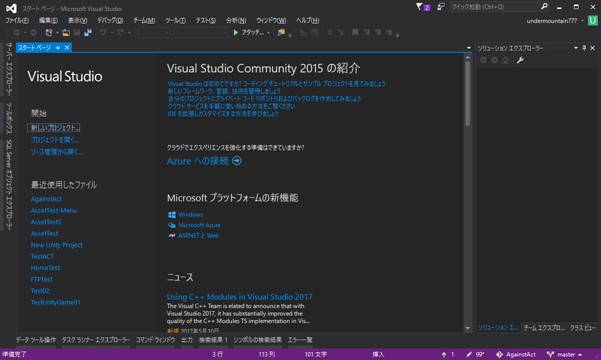Click the Solution Explorer pin auto-hide icon
This screenshot has height=360, width=601.
click(x=584, y=48)
